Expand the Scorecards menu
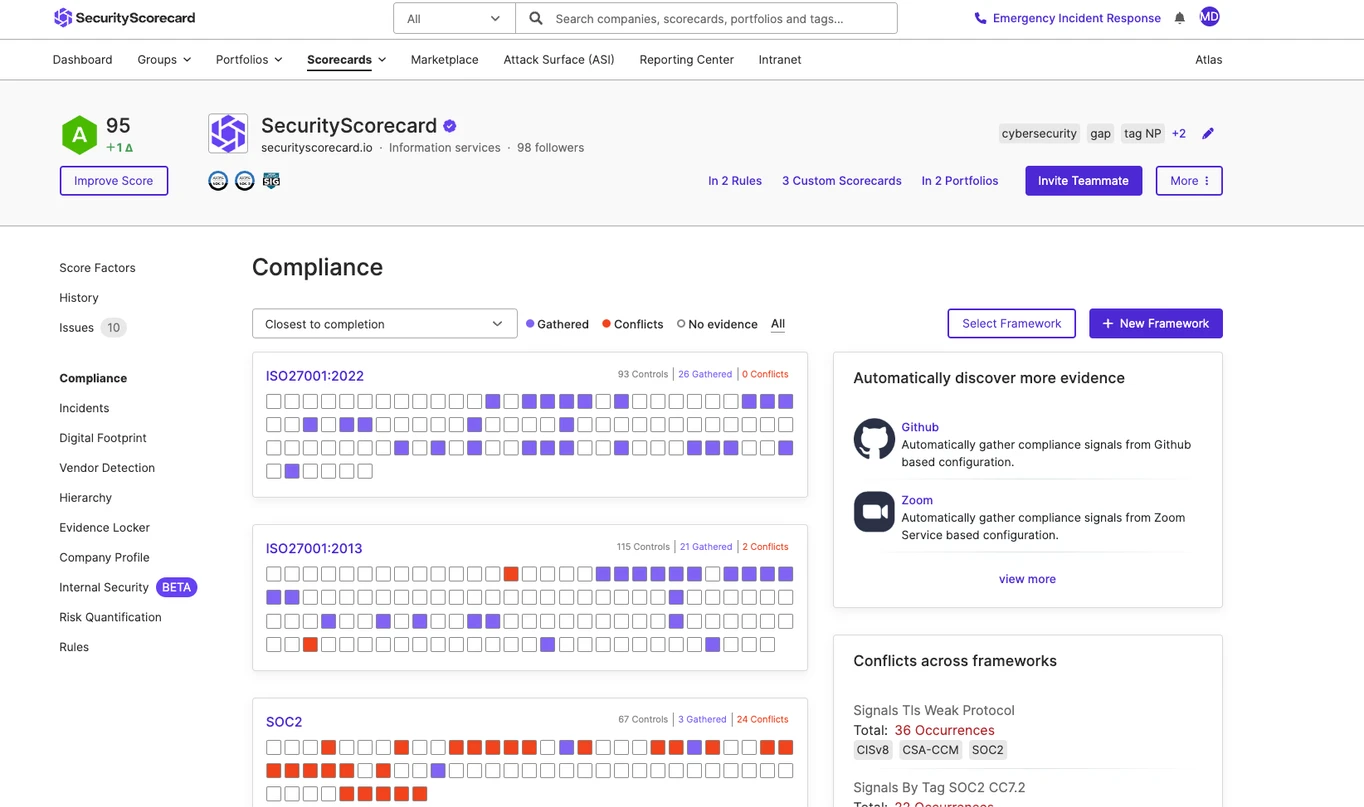1364x807 pixels. 346,60
